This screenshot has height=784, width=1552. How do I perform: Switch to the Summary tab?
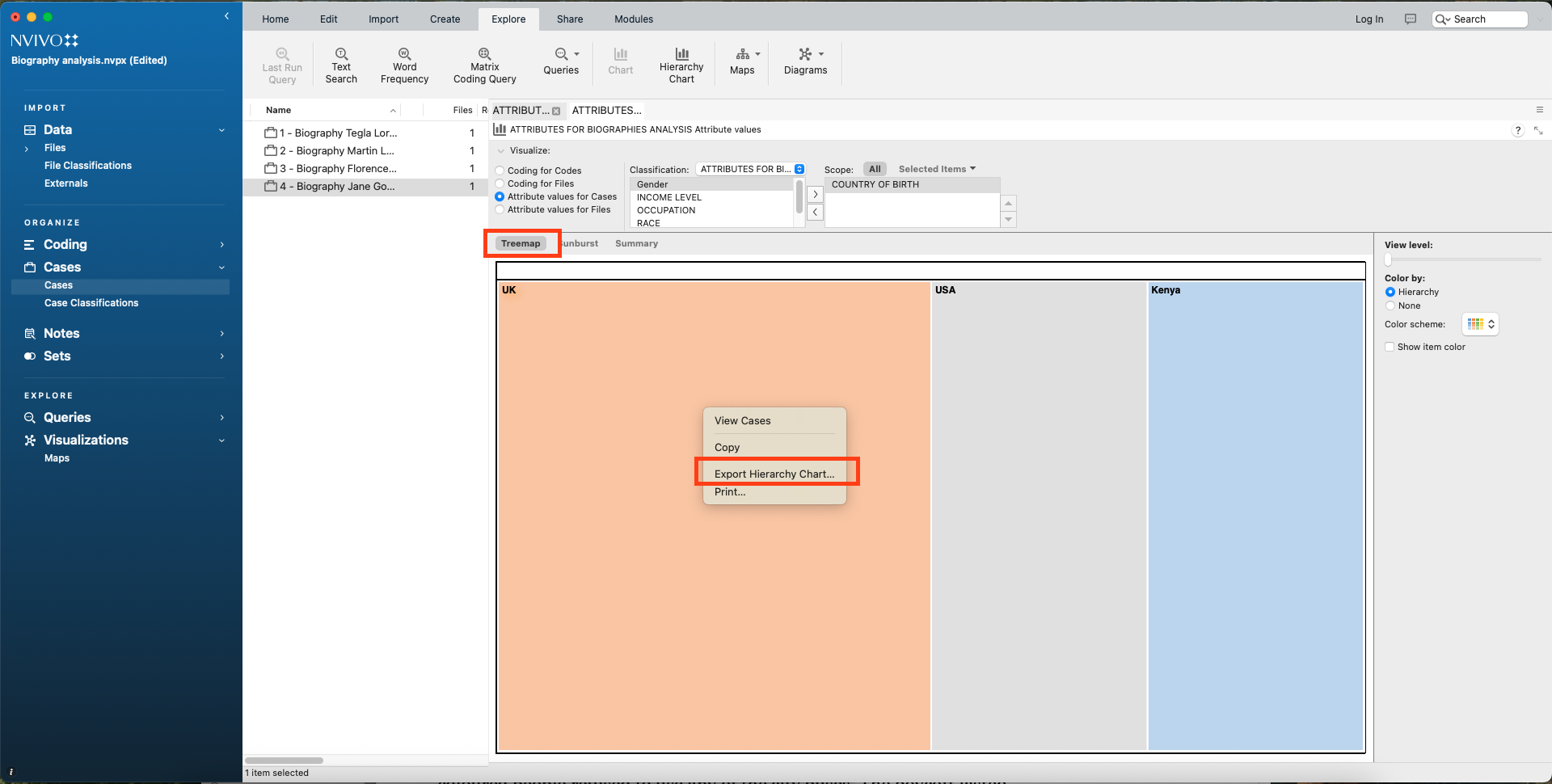click(x=636, y=243)
